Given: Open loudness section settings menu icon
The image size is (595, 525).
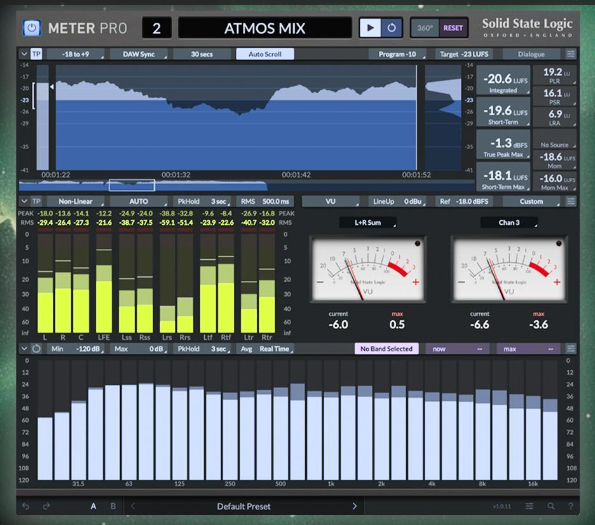Looking at the screenshot, I should [x=571, y=54].
